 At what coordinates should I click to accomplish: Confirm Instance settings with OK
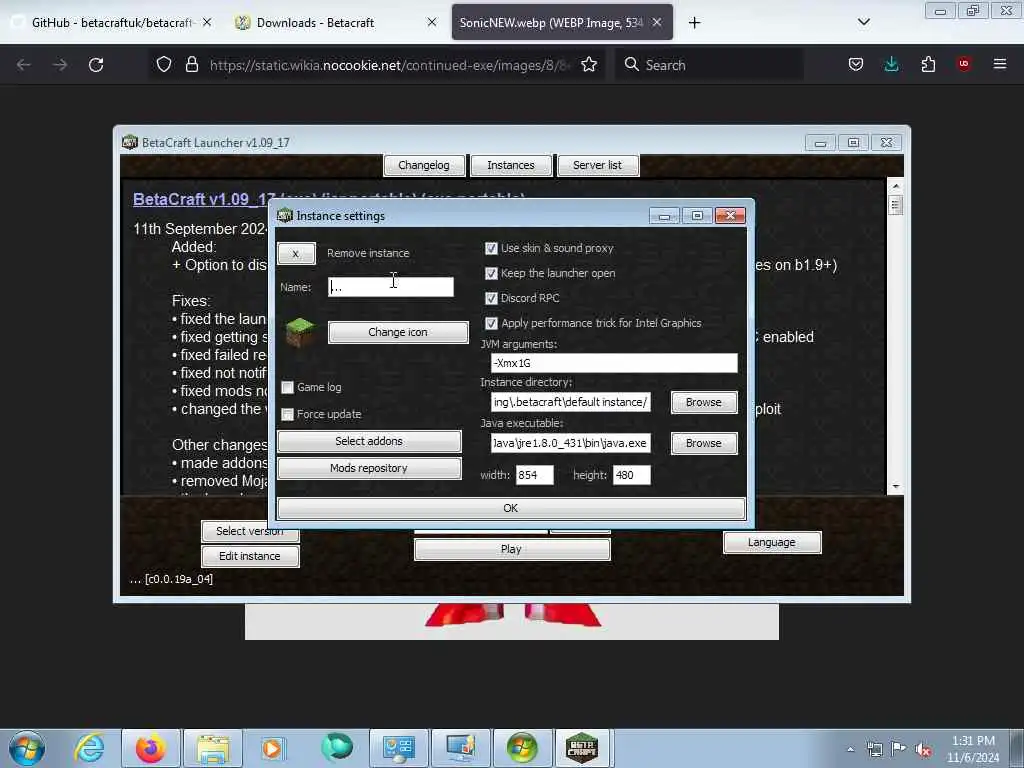[511, 508]
